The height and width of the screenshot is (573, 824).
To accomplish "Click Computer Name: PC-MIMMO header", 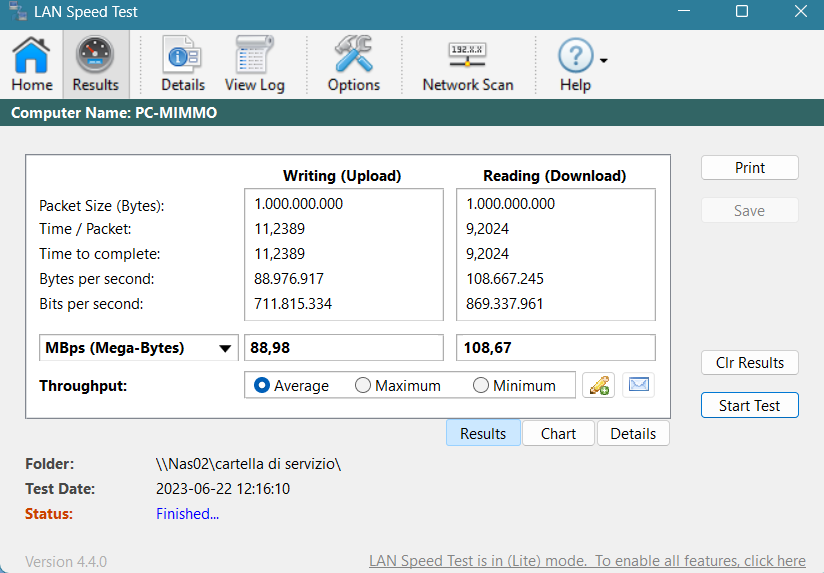I will pos(114,113).
